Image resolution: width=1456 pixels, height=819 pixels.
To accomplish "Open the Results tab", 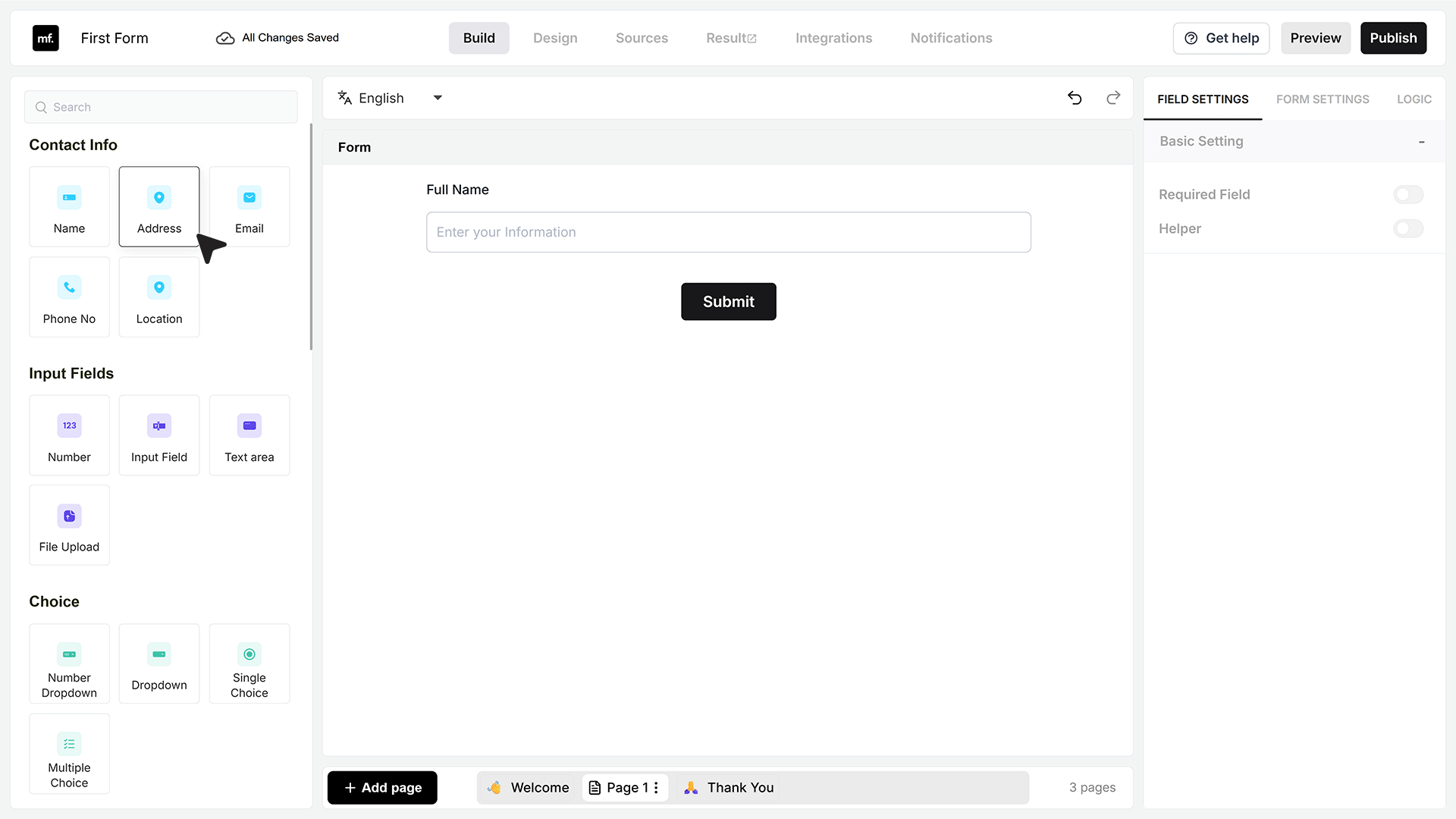I will pyautogui.click(x=731, y=38).
